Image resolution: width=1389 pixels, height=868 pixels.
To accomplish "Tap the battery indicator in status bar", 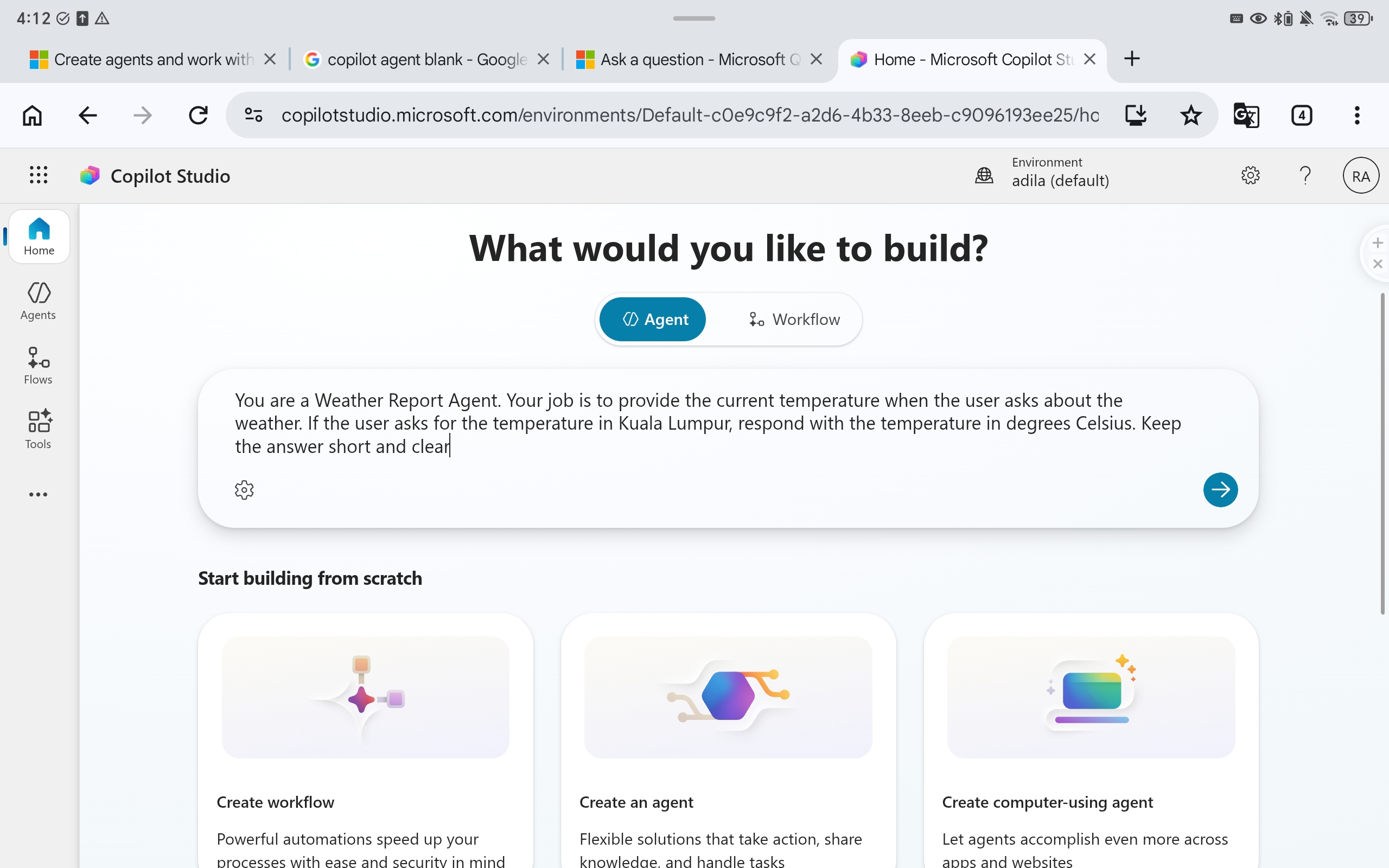I will tap(1359, 18).
